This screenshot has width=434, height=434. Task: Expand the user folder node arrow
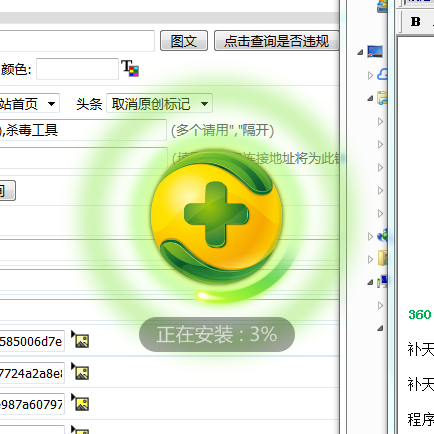pyautogui.click(x=370, y=259)
